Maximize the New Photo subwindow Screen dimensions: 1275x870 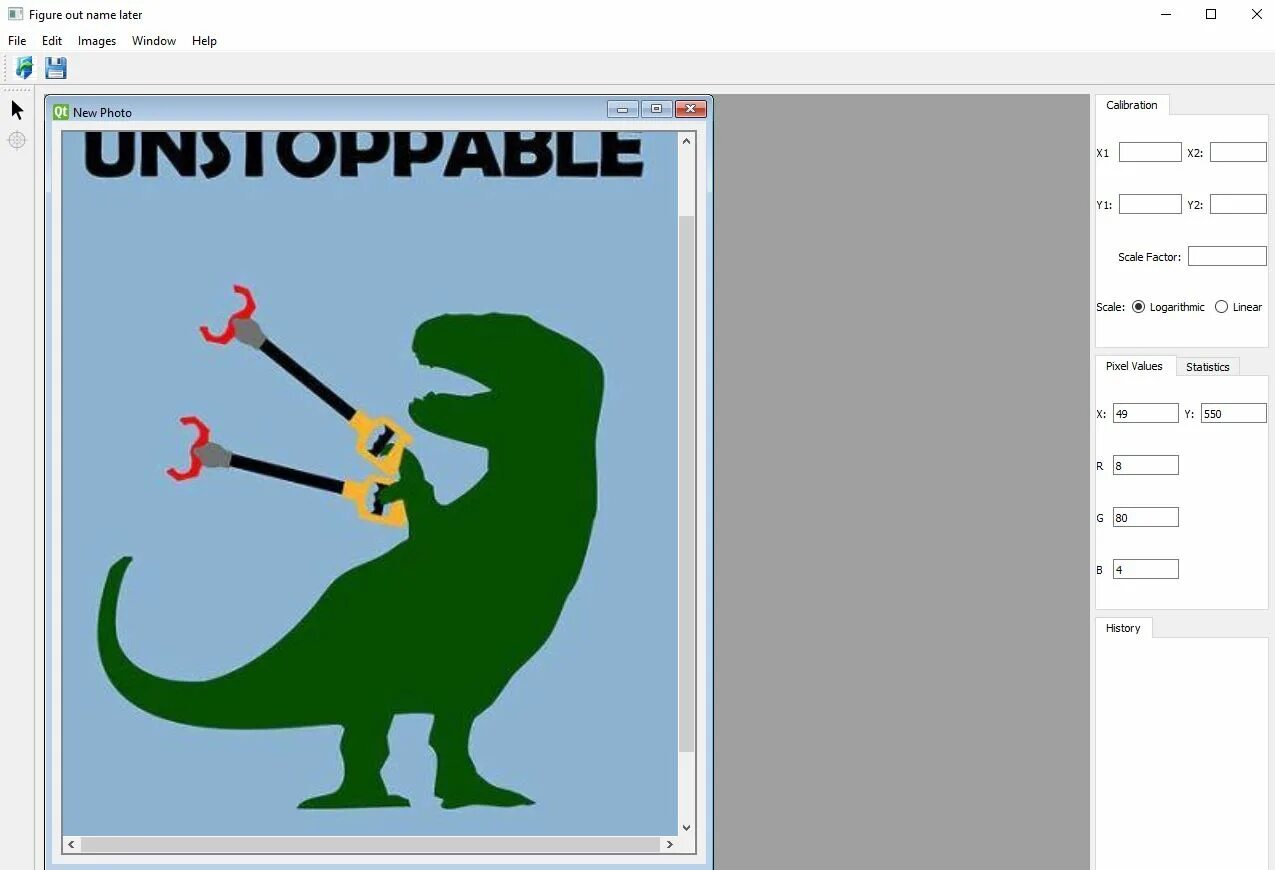tap(656, 109)
